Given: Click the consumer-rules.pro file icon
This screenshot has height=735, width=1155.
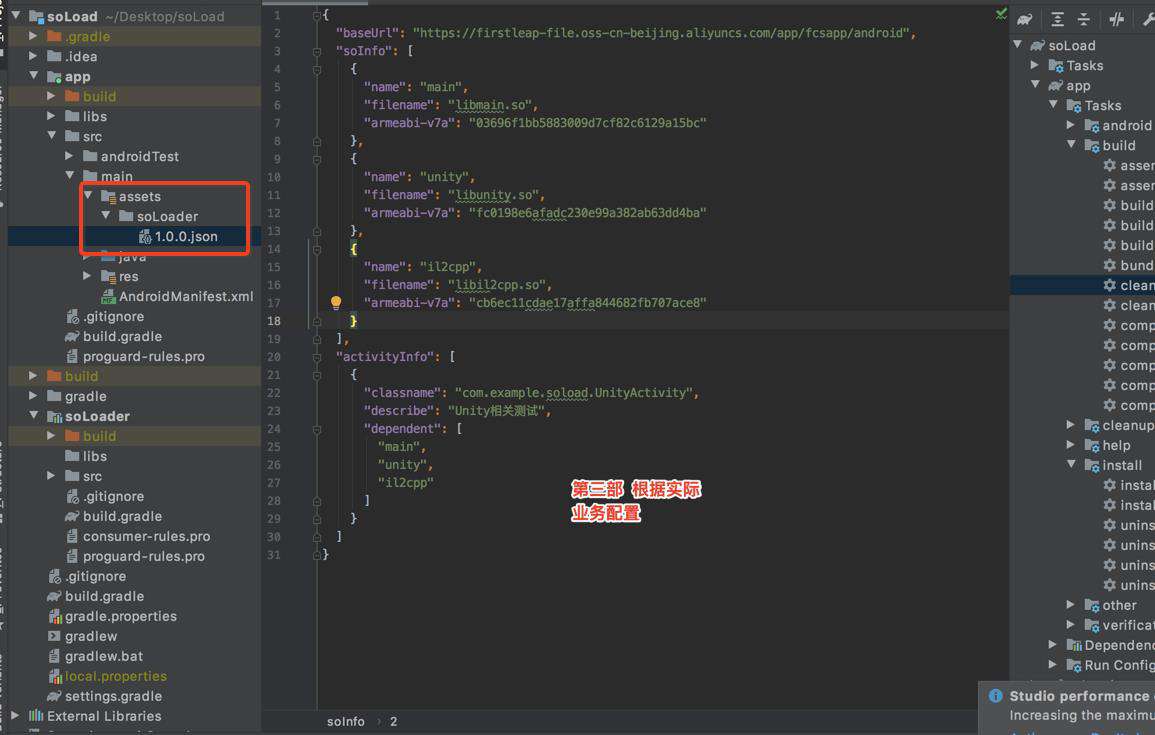Looking at the screenshot, I should [71, 536].
